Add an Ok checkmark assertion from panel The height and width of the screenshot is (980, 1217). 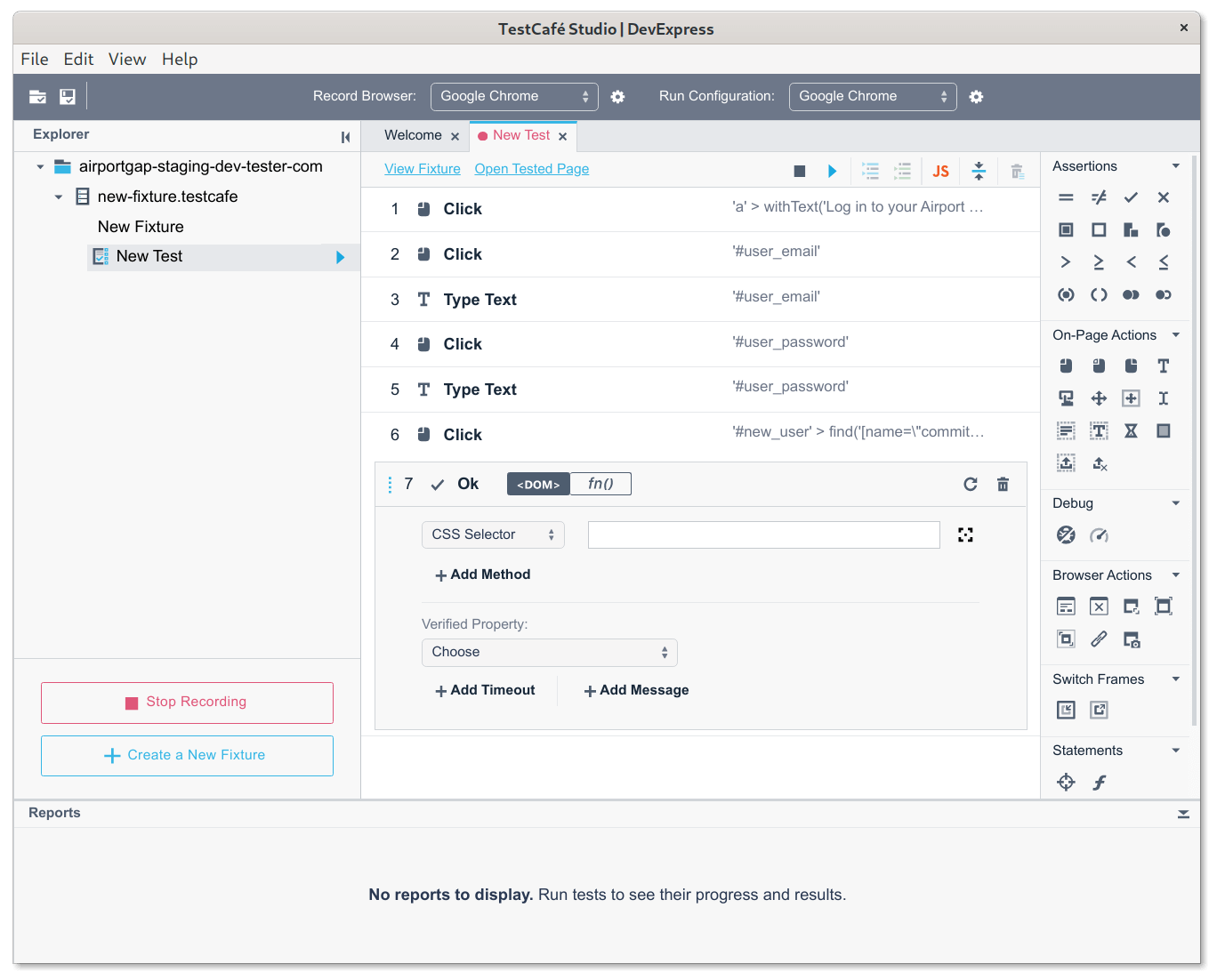pos(1131,197)
